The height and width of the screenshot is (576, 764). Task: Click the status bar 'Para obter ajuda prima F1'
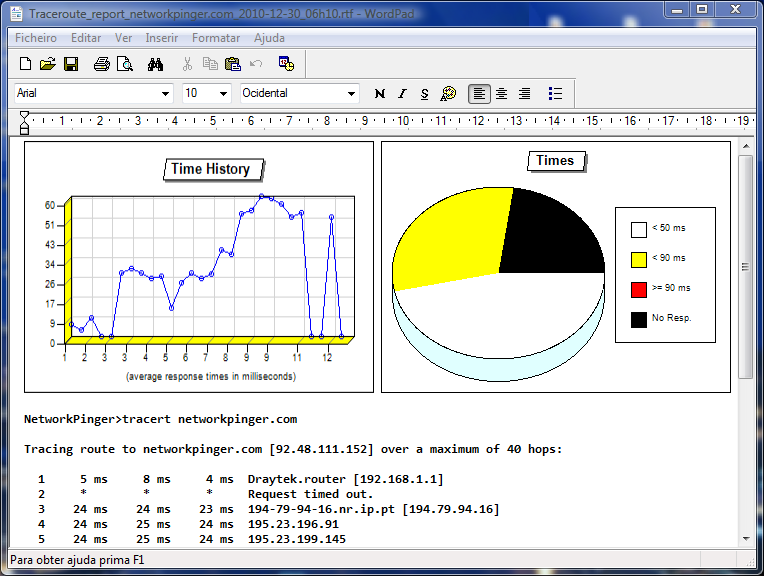click(77, 560)
